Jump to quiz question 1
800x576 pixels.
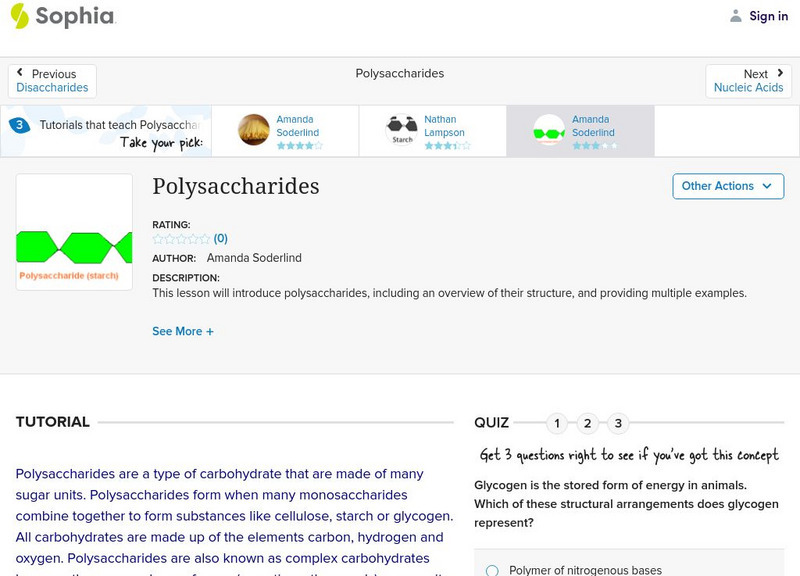pos(557,423)
